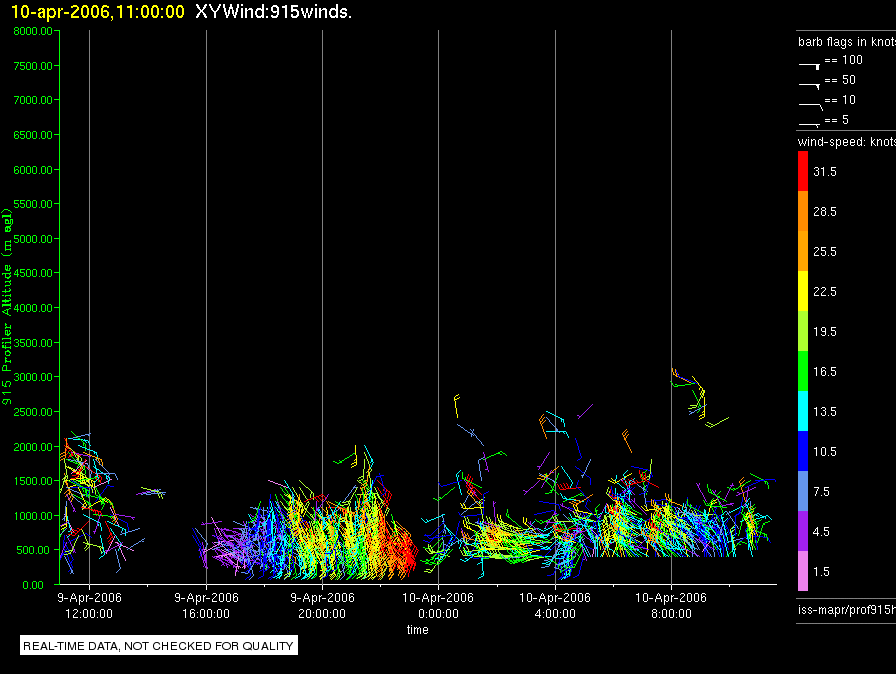The width and height of the screenshot is (896, 674).
Task: Click the '915 Profiler Altitude (m agl)' axis label
Action: click(7, 307)
